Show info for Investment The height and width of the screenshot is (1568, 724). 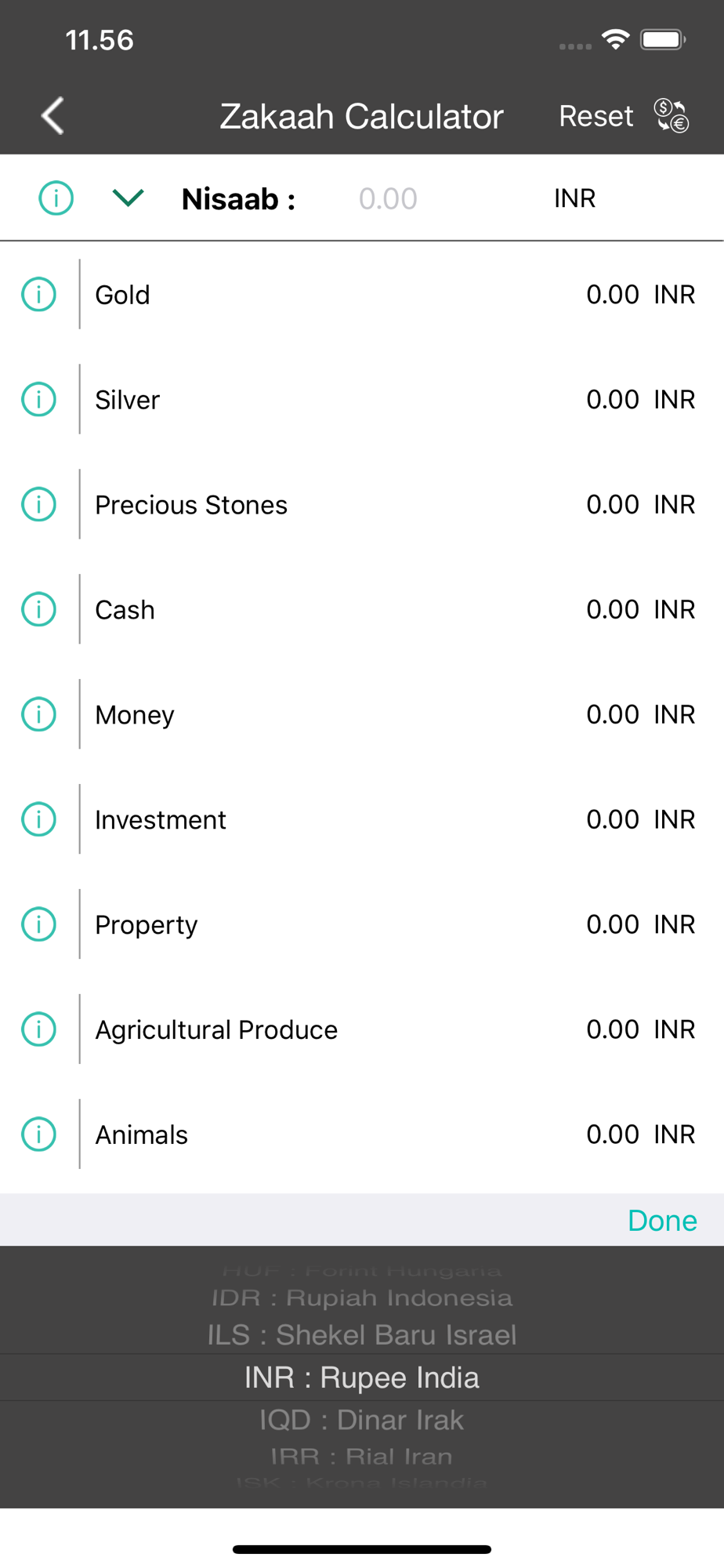tap(39, 820)
